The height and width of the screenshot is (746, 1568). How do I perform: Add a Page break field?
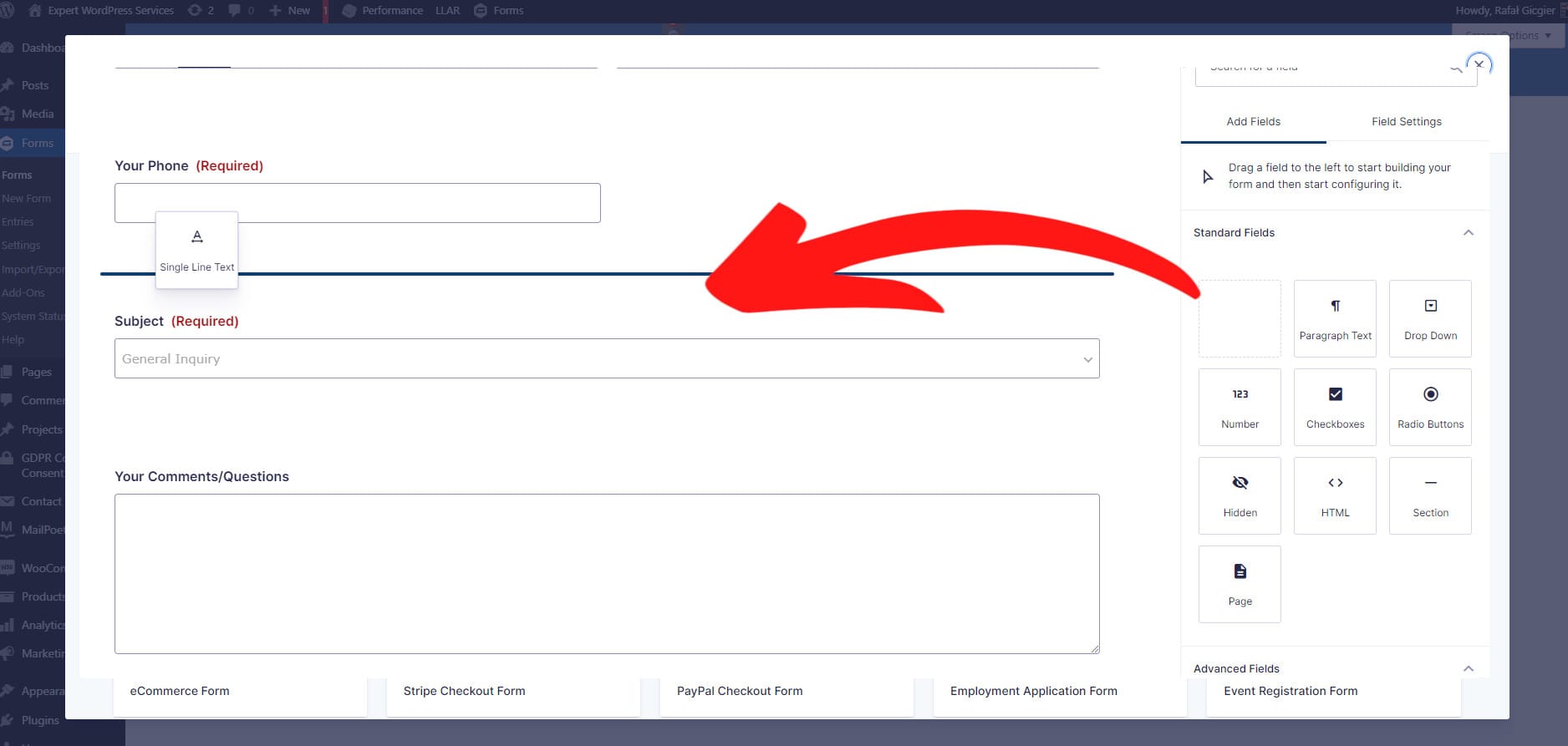pos(1239,584)
